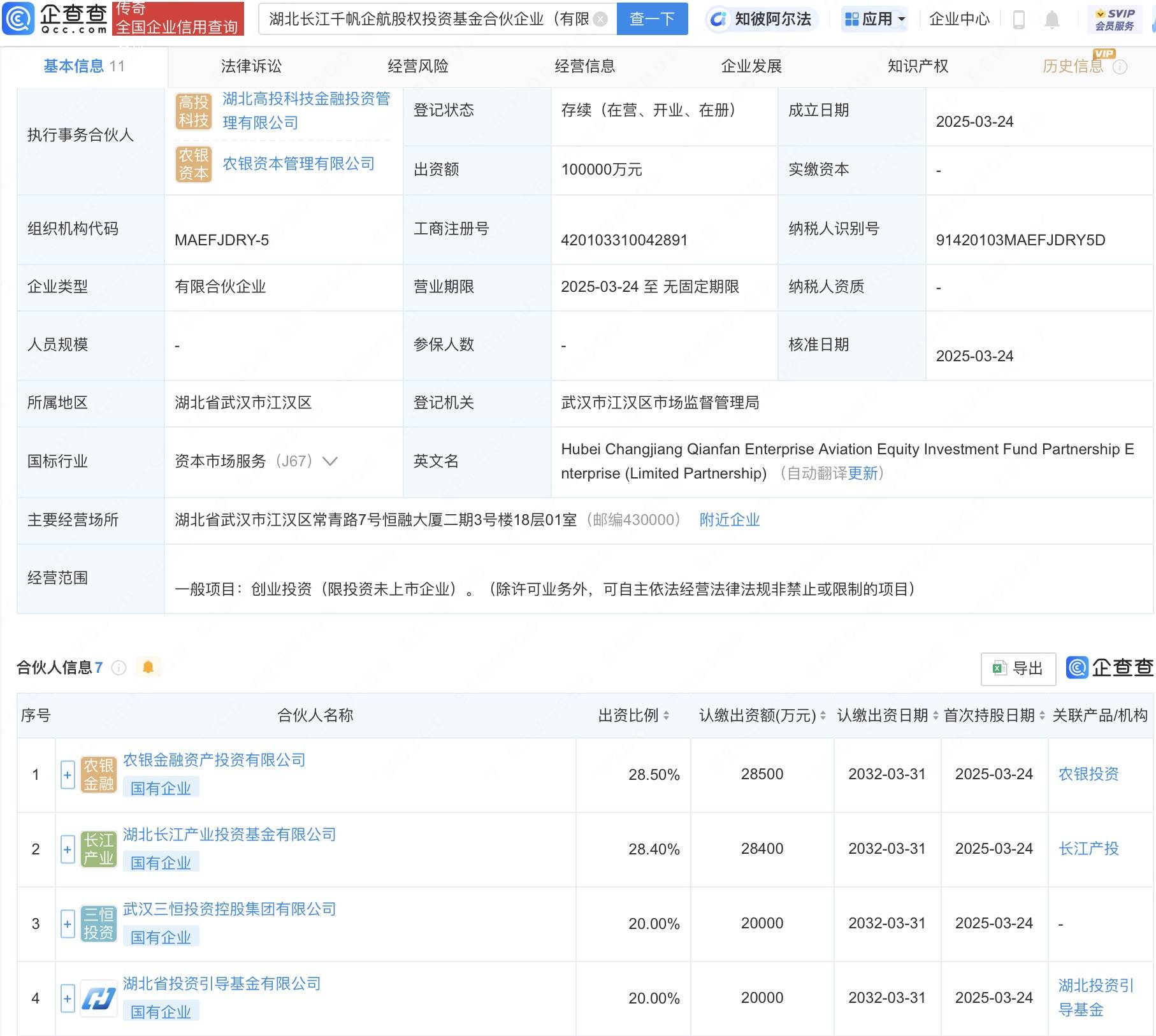The height and width of the screenshot is (1036, 1156).
Task: Open 知彼阿尔法 via its icon
Action: pos(719,19)
